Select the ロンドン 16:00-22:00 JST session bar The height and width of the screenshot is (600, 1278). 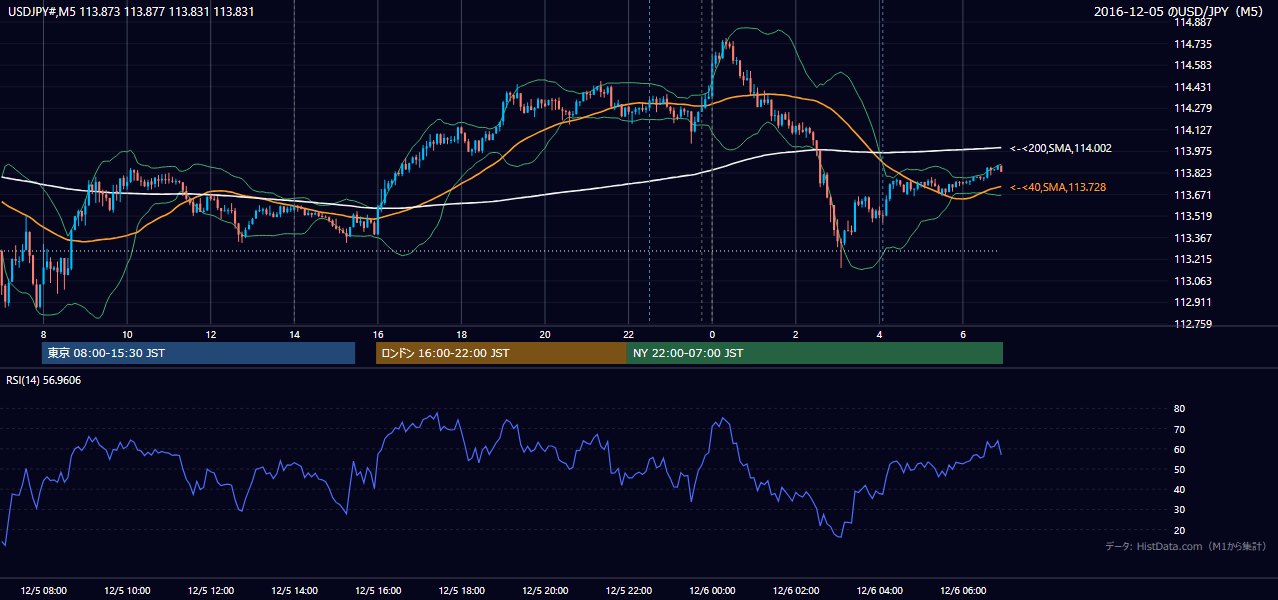tap(501, 353)
